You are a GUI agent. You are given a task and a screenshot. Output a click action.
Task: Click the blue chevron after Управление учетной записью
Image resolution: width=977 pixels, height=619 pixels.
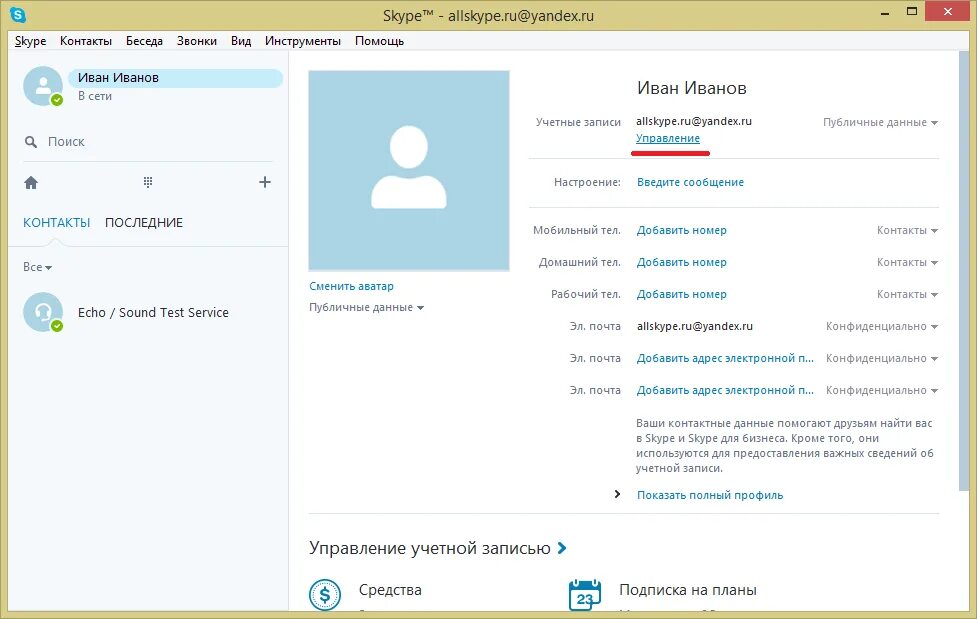(562, 548)
